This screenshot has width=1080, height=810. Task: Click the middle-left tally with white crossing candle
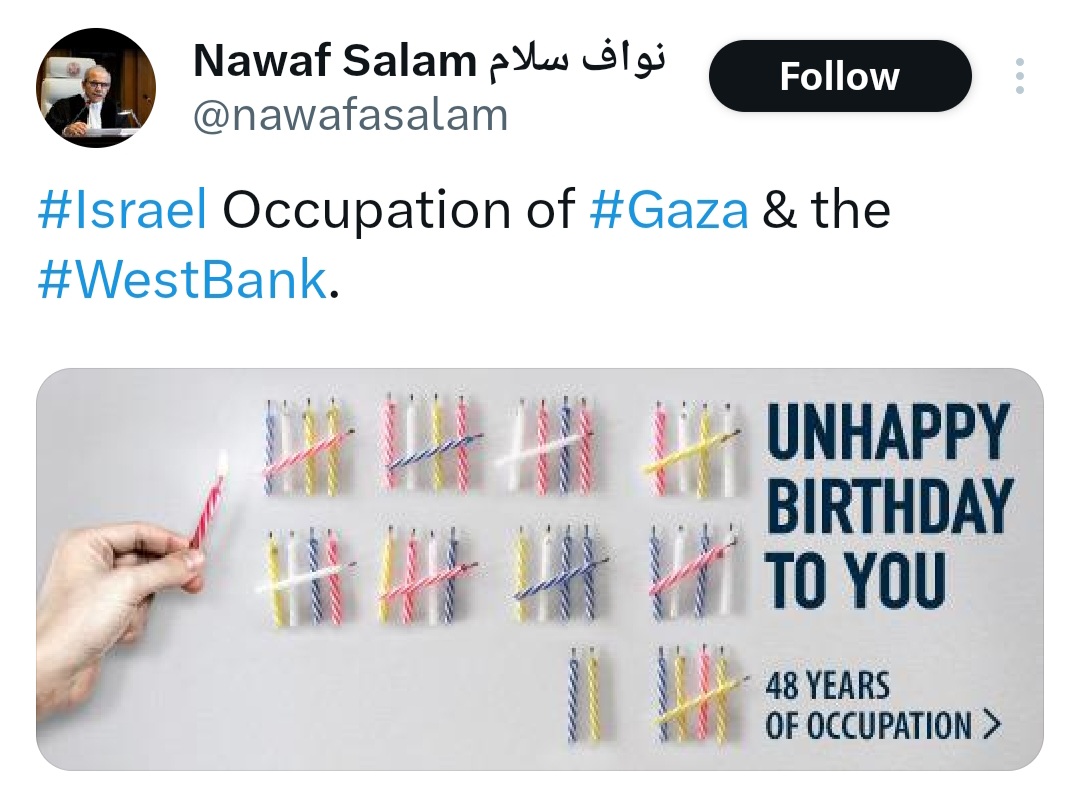(305, 575)
